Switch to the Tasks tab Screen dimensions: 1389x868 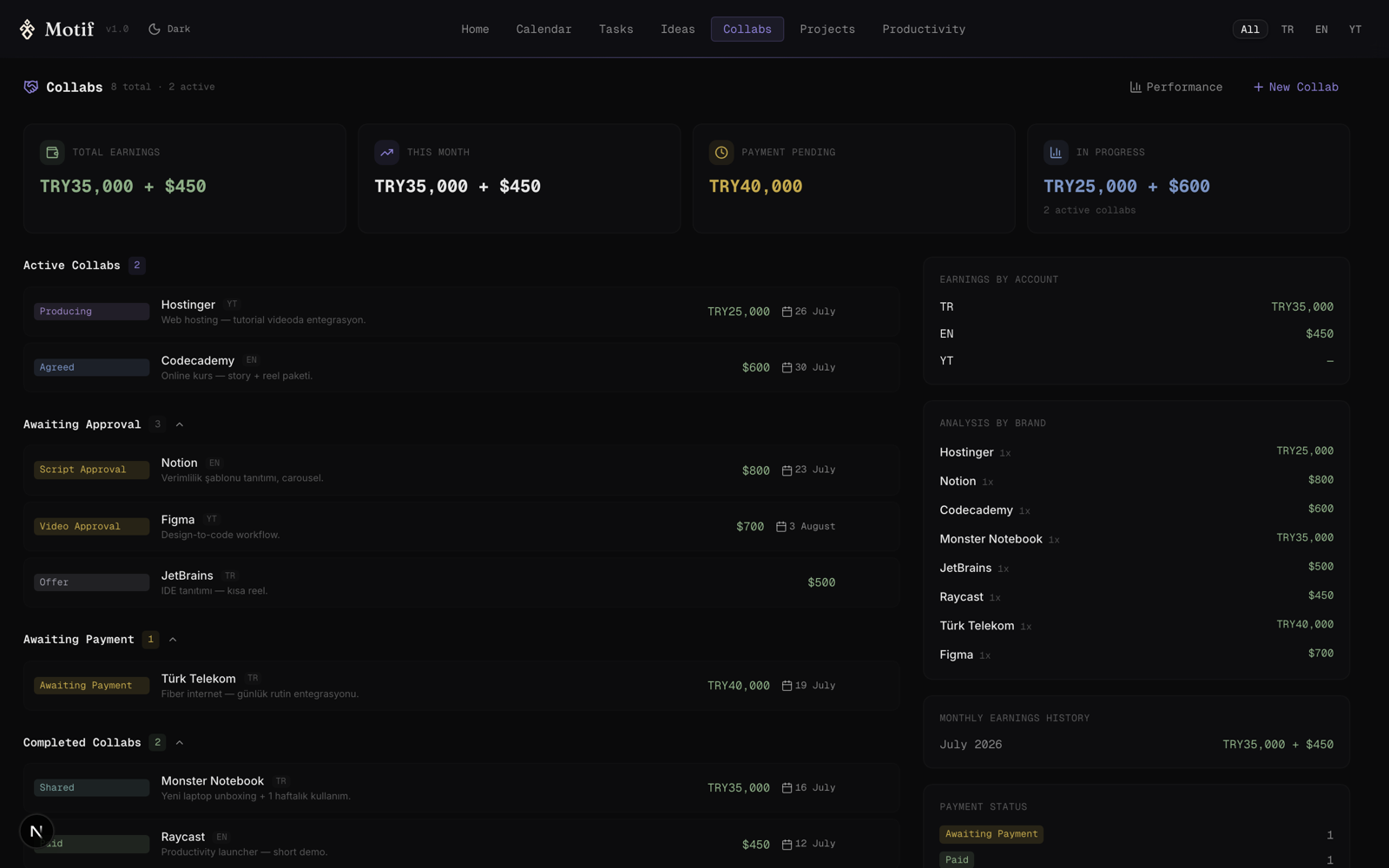click(x=616, y=30)
